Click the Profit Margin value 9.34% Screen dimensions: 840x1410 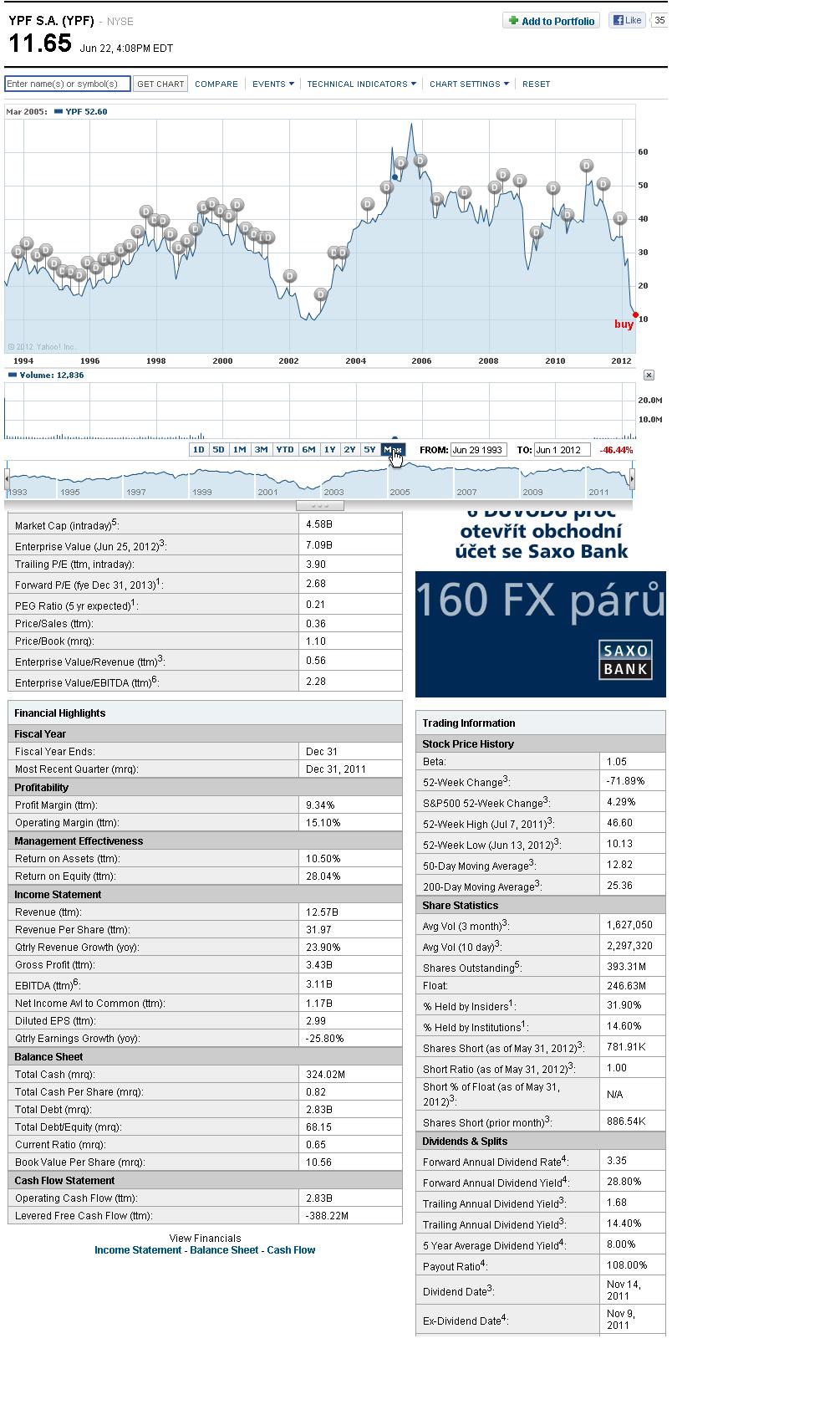click(320, 805)
